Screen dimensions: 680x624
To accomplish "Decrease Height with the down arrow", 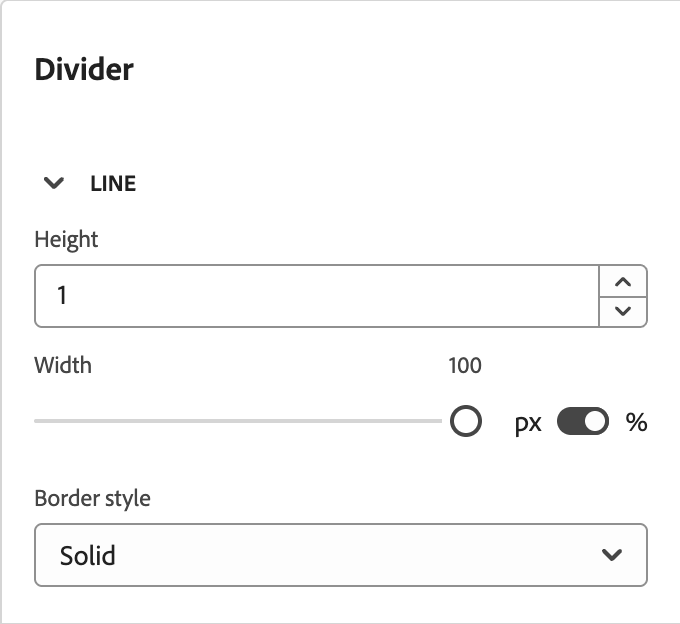I will pyautogui.click(x=623, y=311).
